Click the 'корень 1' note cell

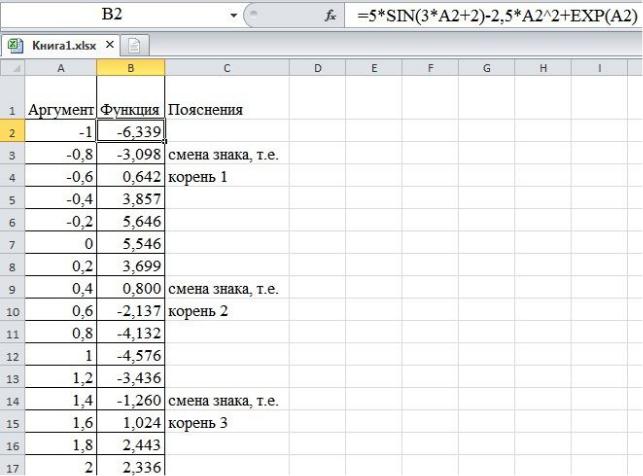click(x=227, y=176)
